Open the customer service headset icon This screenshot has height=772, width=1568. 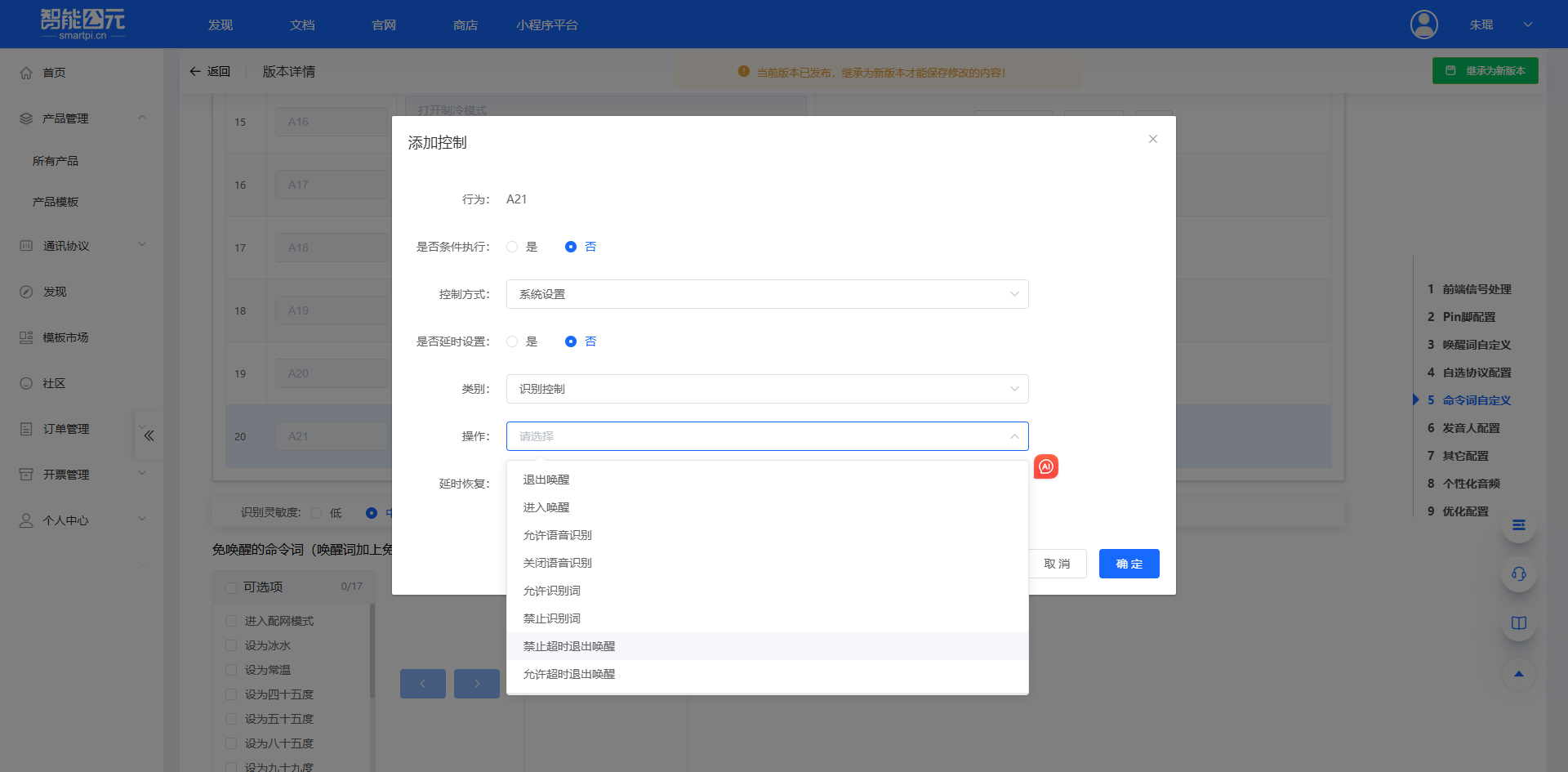(1518, 573)
